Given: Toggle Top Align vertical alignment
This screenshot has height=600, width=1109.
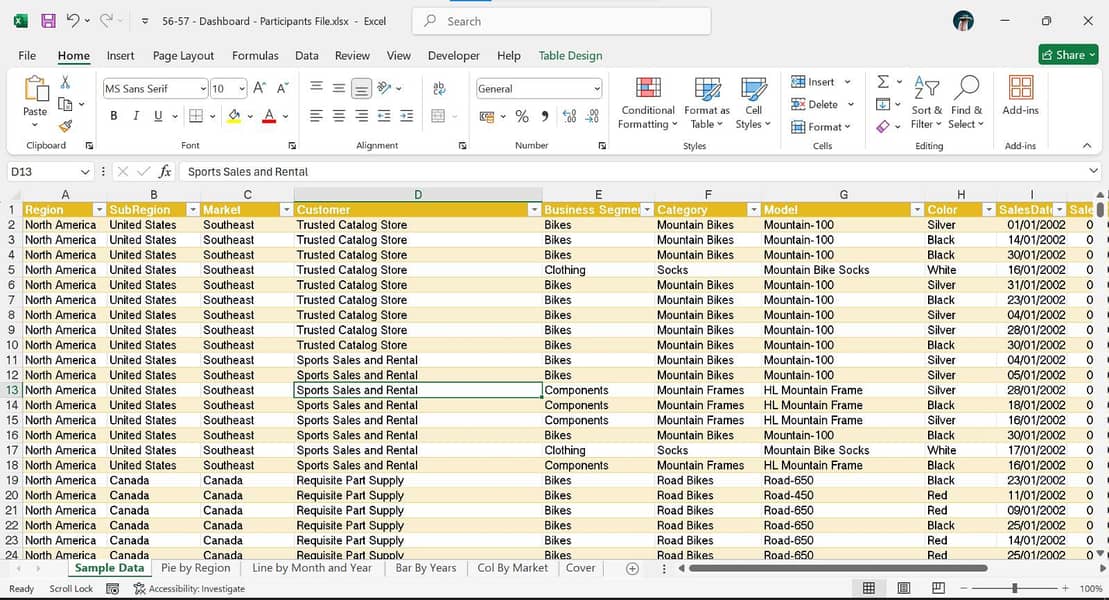Looking at the screenshot, I should click(x=316, y=87).
